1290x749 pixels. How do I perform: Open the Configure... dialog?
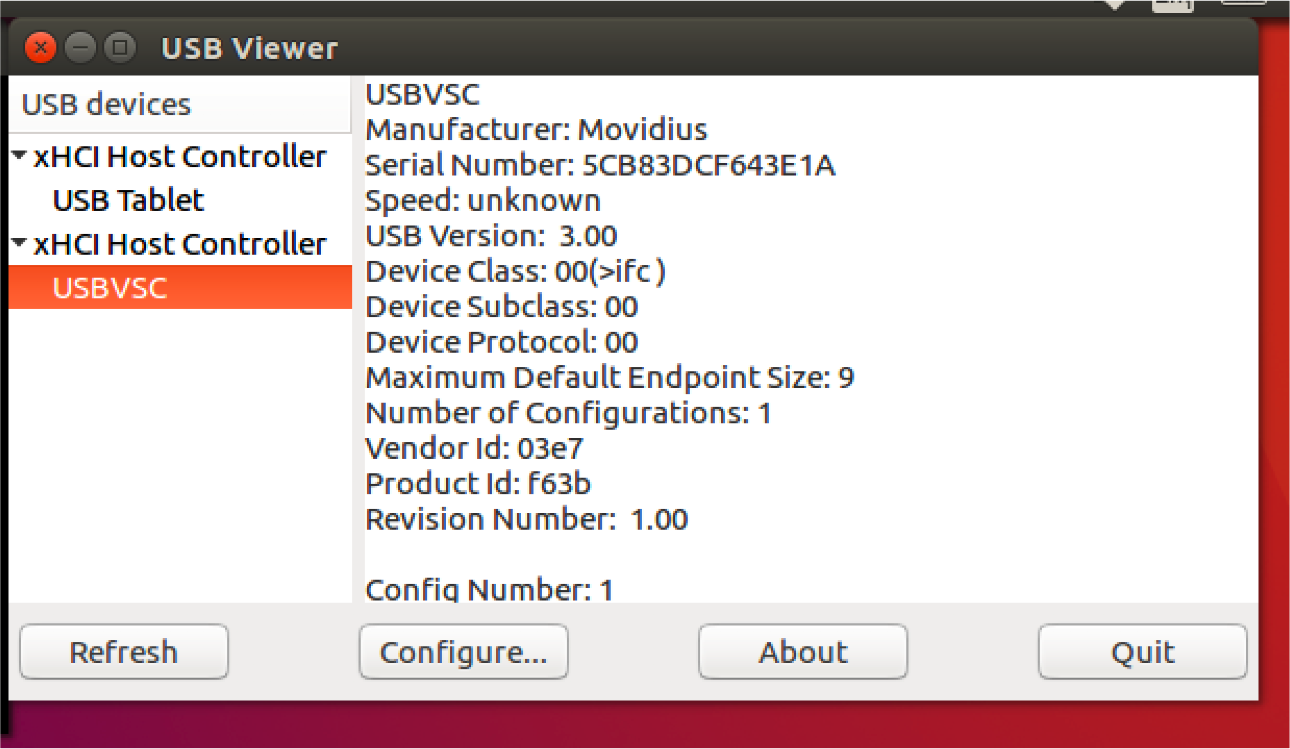(x=463, y=652)
